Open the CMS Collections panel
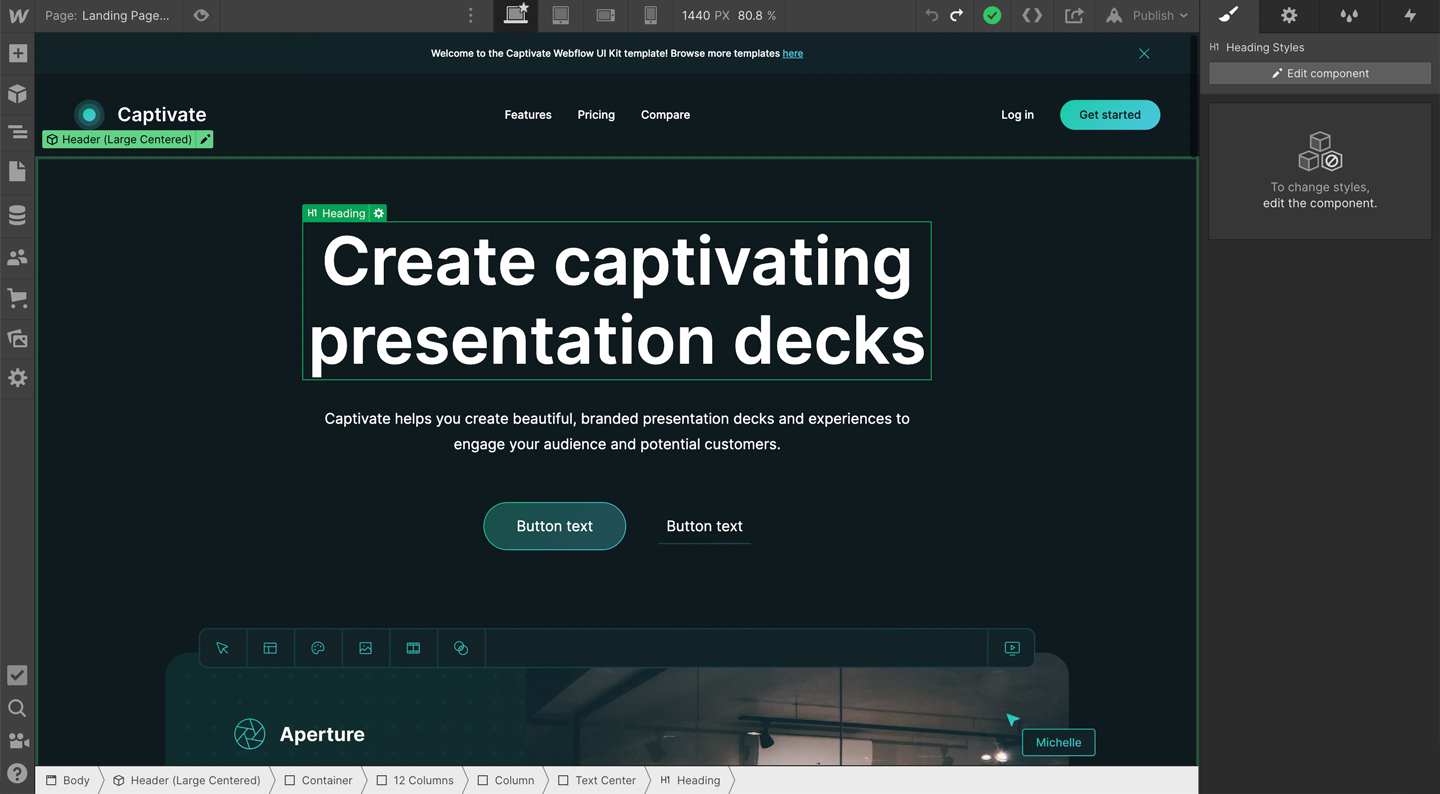This screenshot has height=794, width=1440. pos(17,214)
